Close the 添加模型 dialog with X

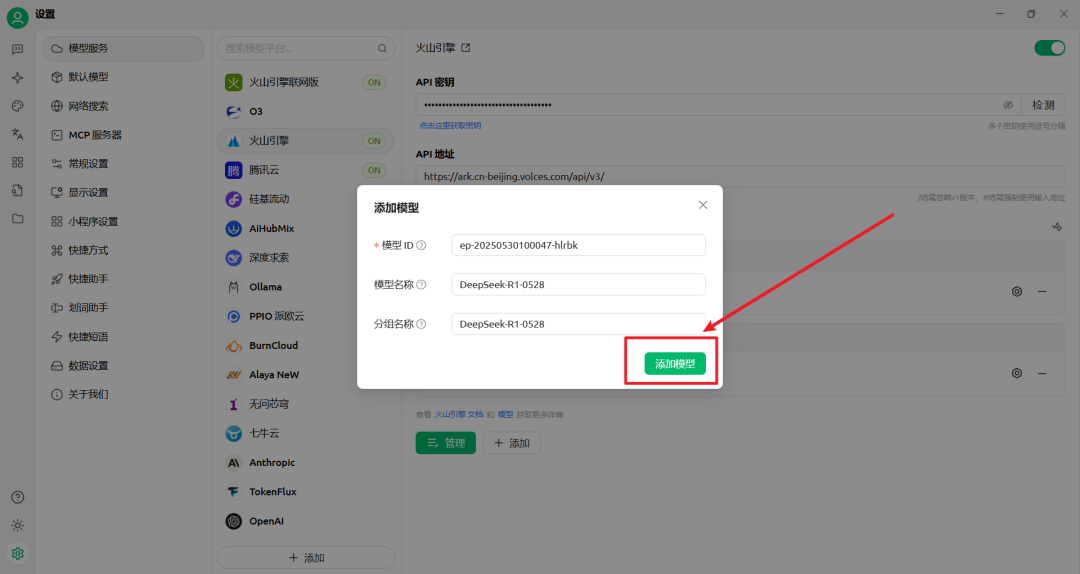[703, 205]
